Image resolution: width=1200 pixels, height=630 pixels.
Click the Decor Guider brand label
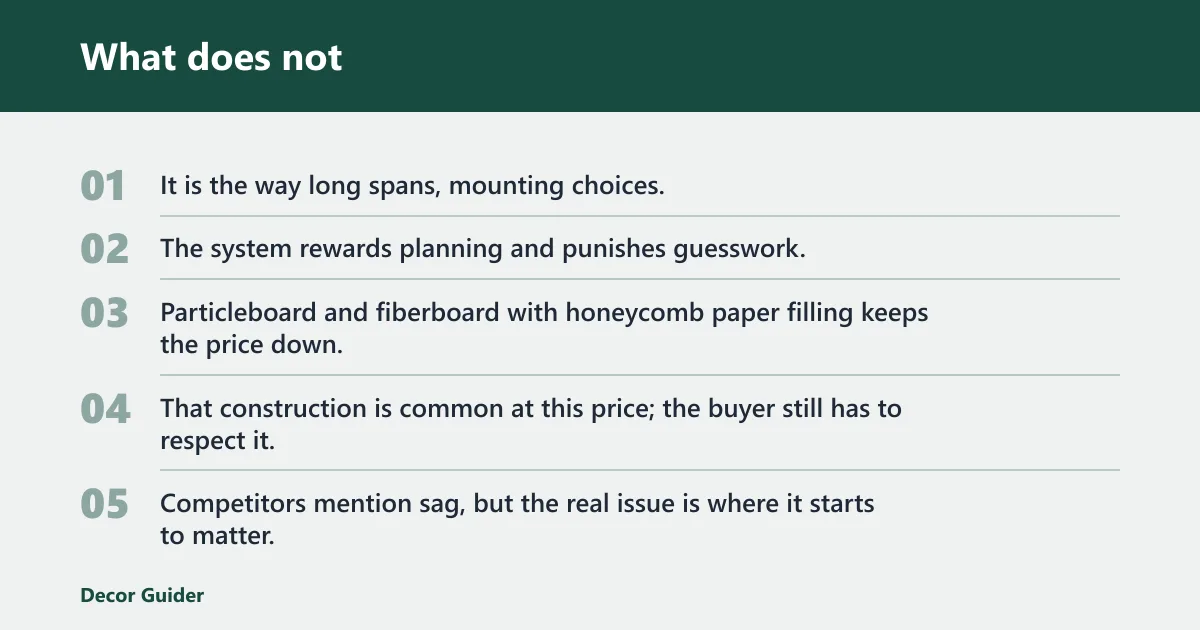[x=142, y=595]
